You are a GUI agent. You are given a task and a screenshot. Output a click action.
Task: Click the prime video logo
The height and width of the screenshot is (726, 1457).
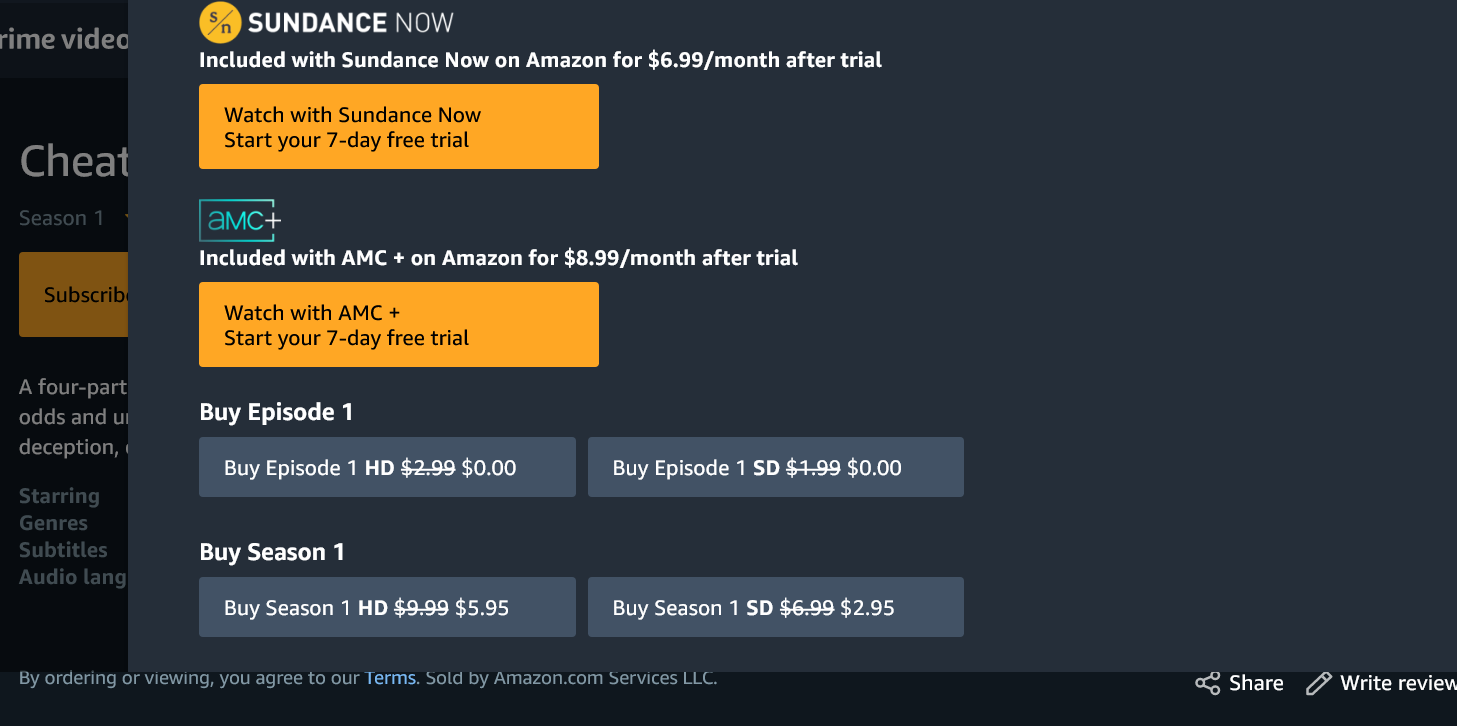click(x=64, y=40)
